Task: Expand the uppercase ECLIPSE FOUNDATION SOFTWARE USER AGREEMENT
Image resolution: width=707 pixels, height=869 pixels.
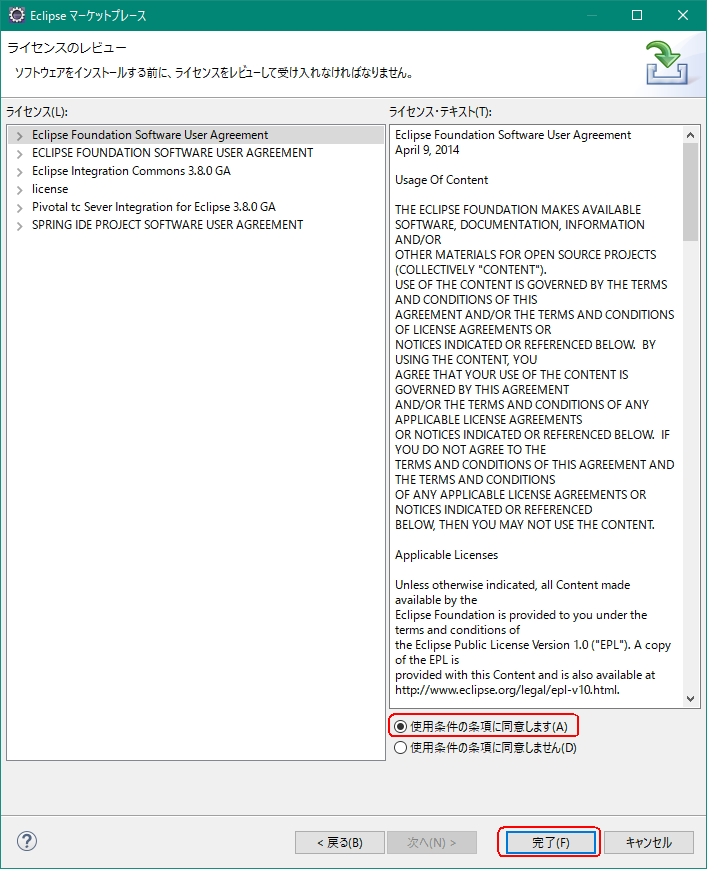Action: [19, 154]
